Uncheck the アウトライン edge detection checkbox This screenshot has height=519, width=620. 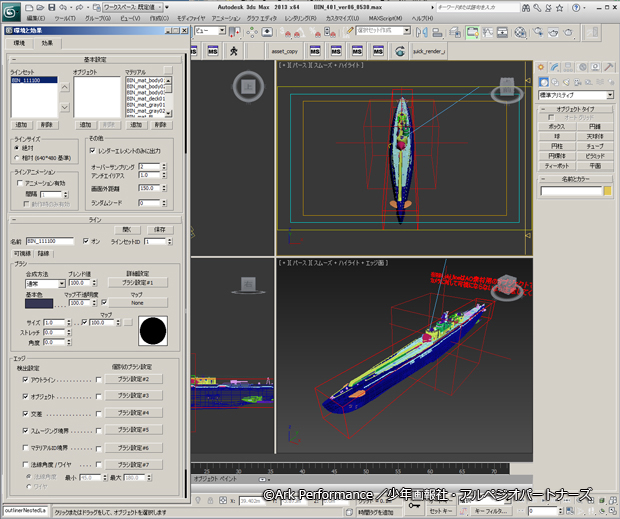pos(26,380)
